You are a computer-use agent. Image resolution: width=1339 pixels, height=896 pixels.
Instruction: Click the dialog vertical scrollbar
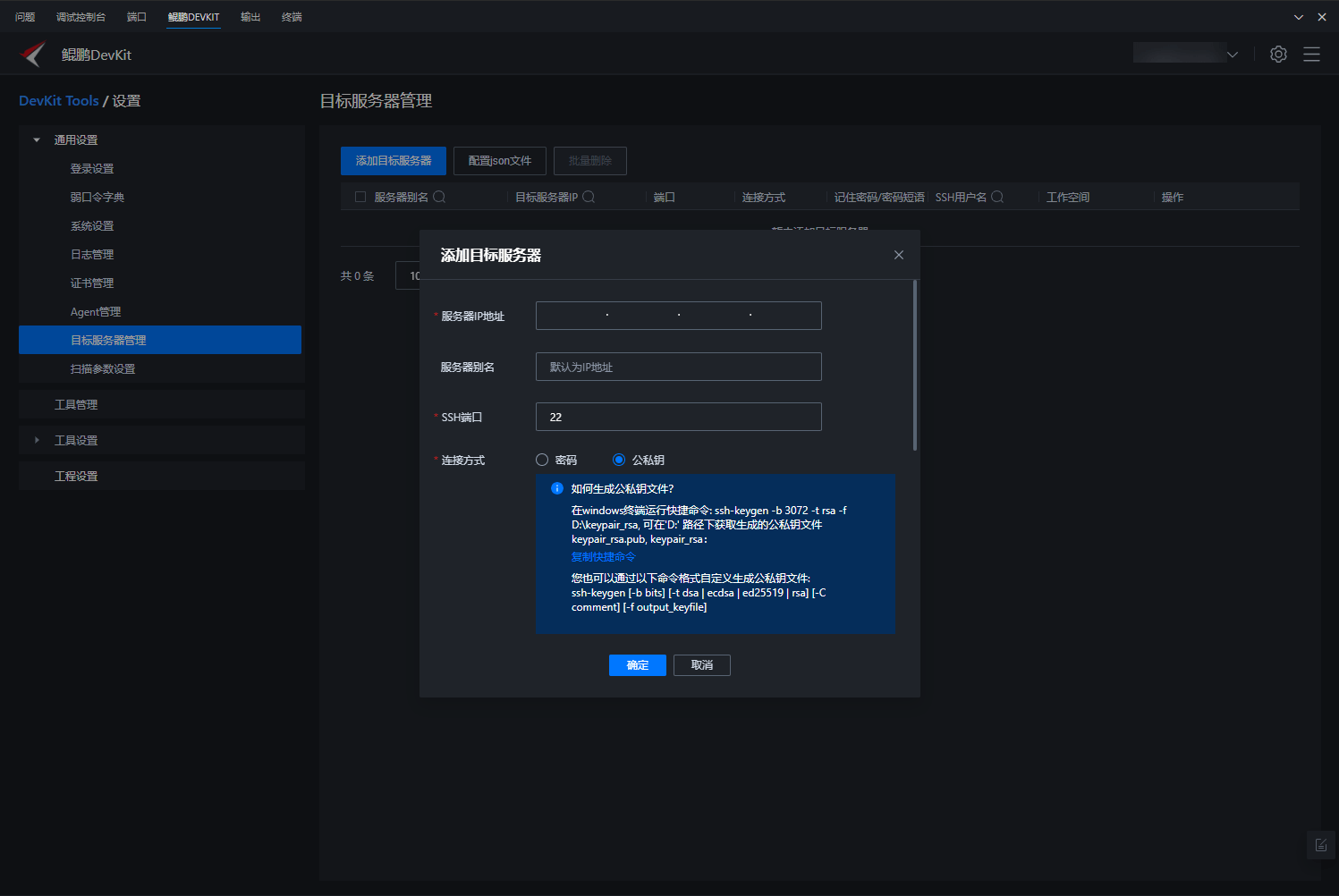[915, 365]
